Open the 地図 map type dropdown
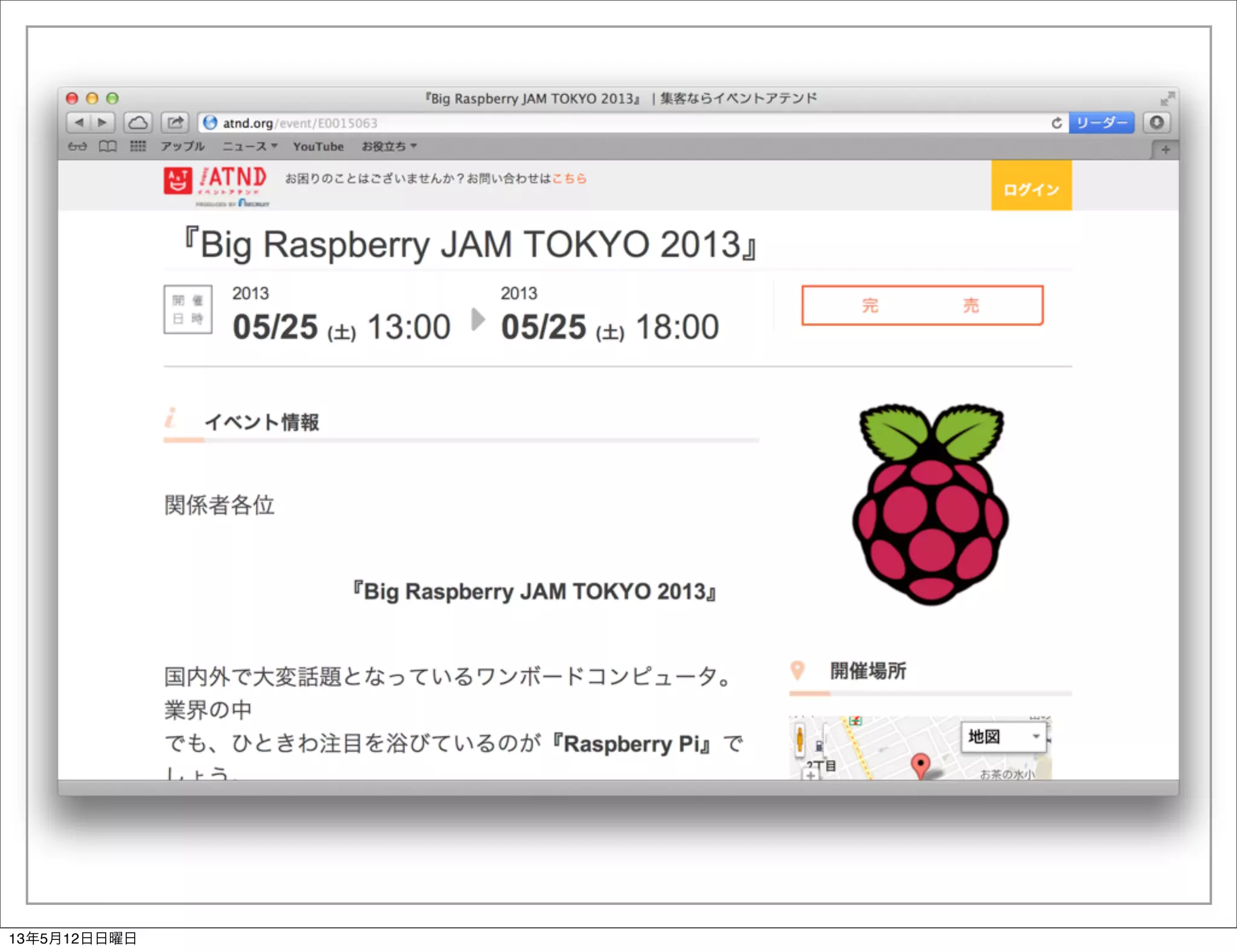The height and width of the screenshot is (952, 1237). (x=1003, y=736)
